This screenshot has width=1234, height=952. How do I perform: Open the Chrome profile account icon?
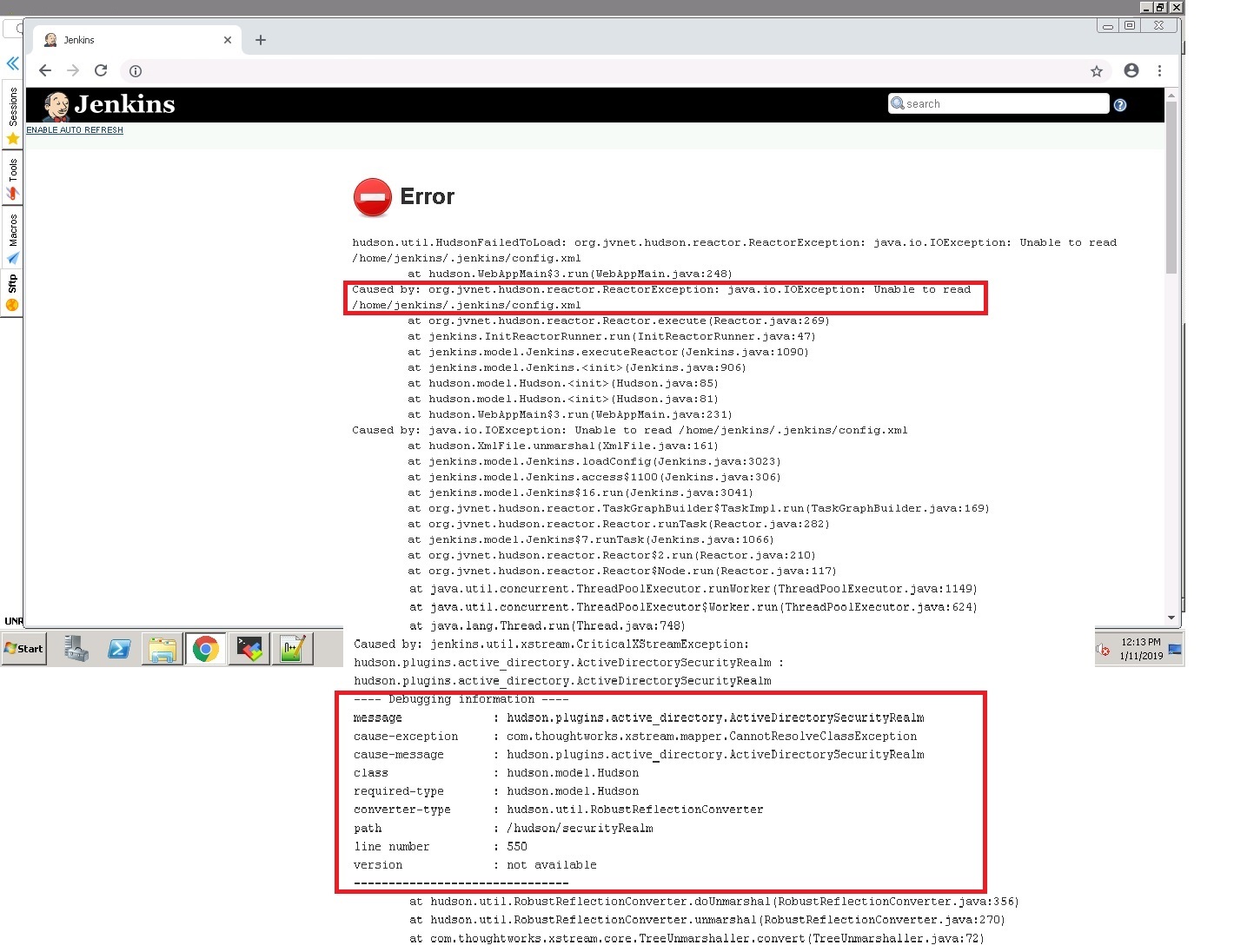click(1131, 70)
